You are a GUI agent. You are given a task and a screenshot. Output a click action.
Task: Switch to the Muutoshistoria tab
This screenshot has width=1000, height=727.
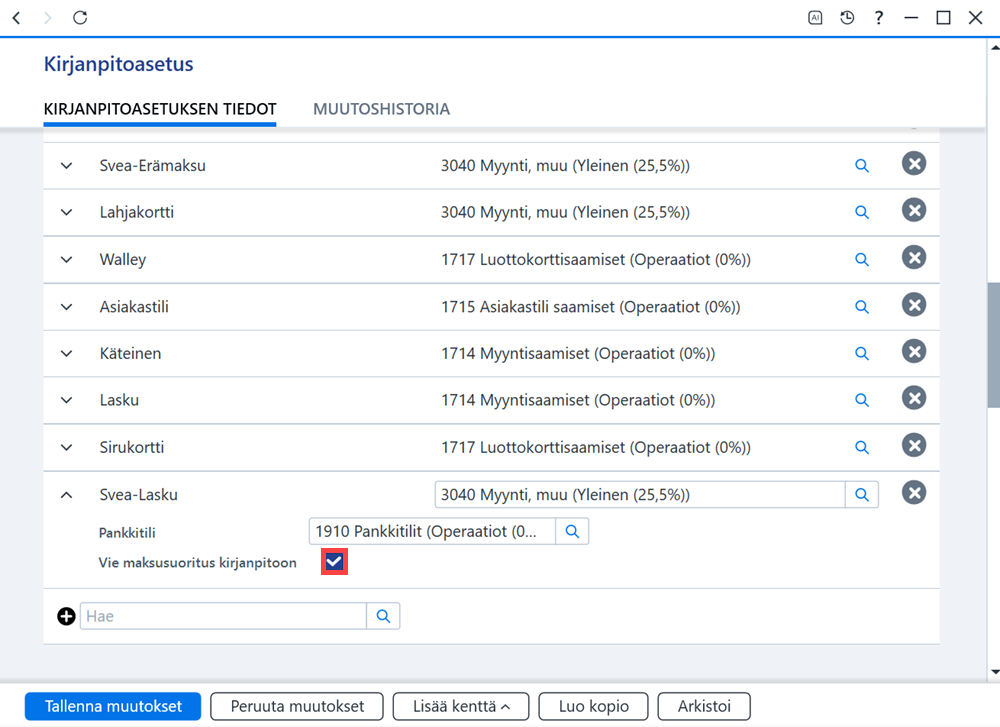[x=381, y=109]
